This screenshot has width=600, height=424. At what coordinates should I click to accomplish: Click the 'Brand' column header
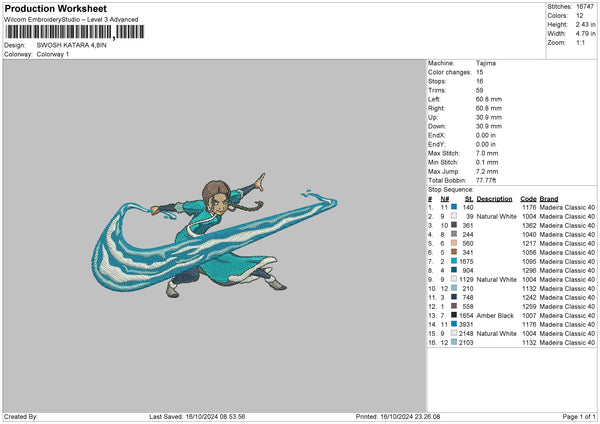tap(549, 199)
